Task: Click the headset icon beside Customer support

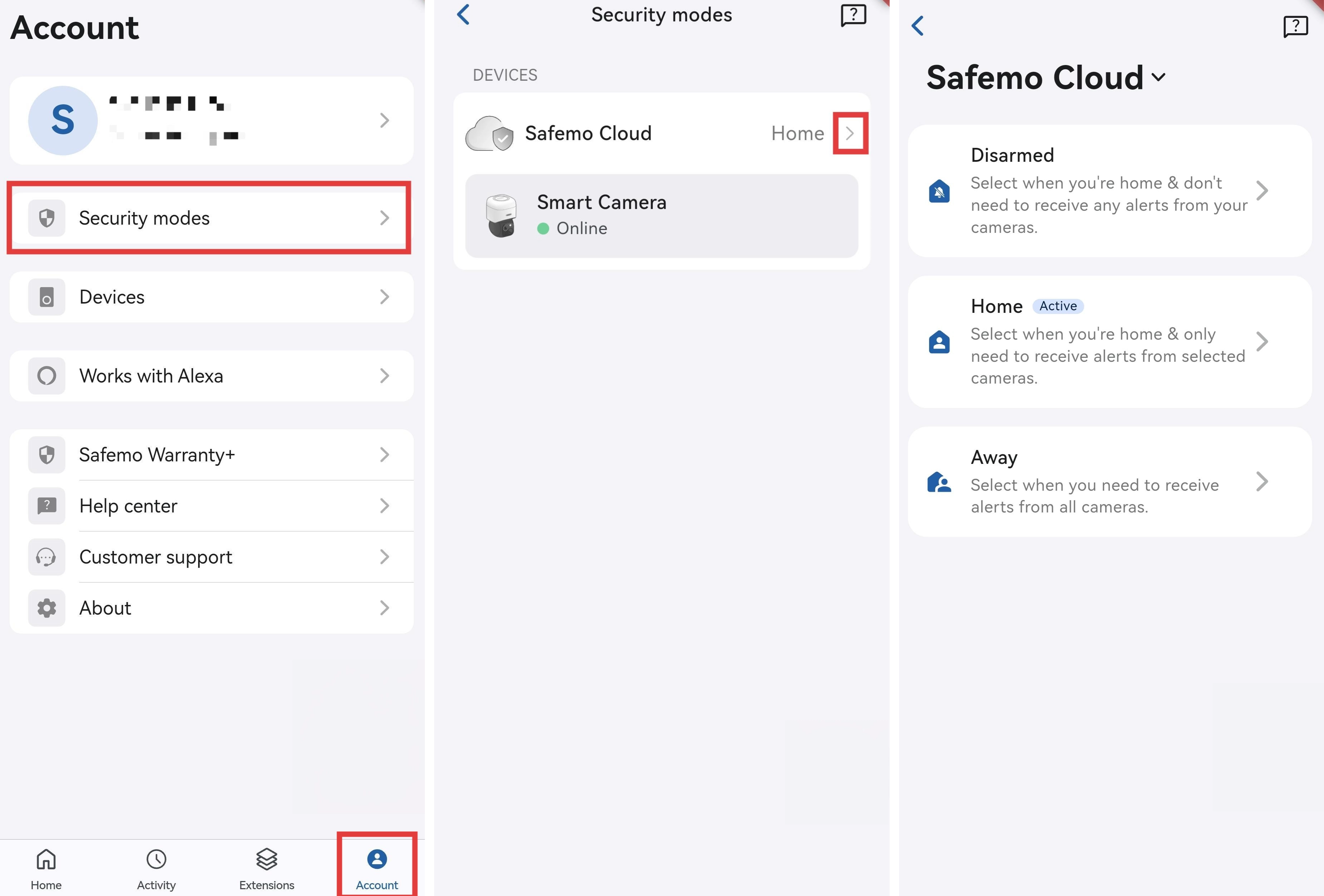Action: pyautogui.click(x=47, y=557)
